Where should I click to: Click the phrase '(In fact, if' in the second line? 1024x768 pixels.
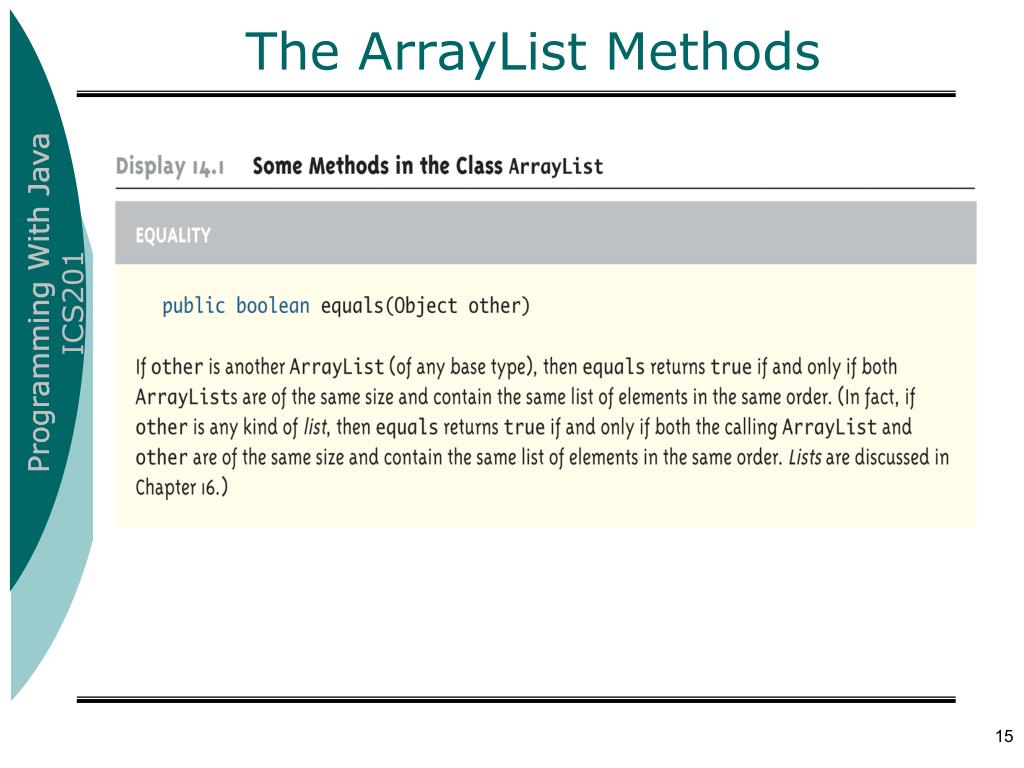[876, 397]
